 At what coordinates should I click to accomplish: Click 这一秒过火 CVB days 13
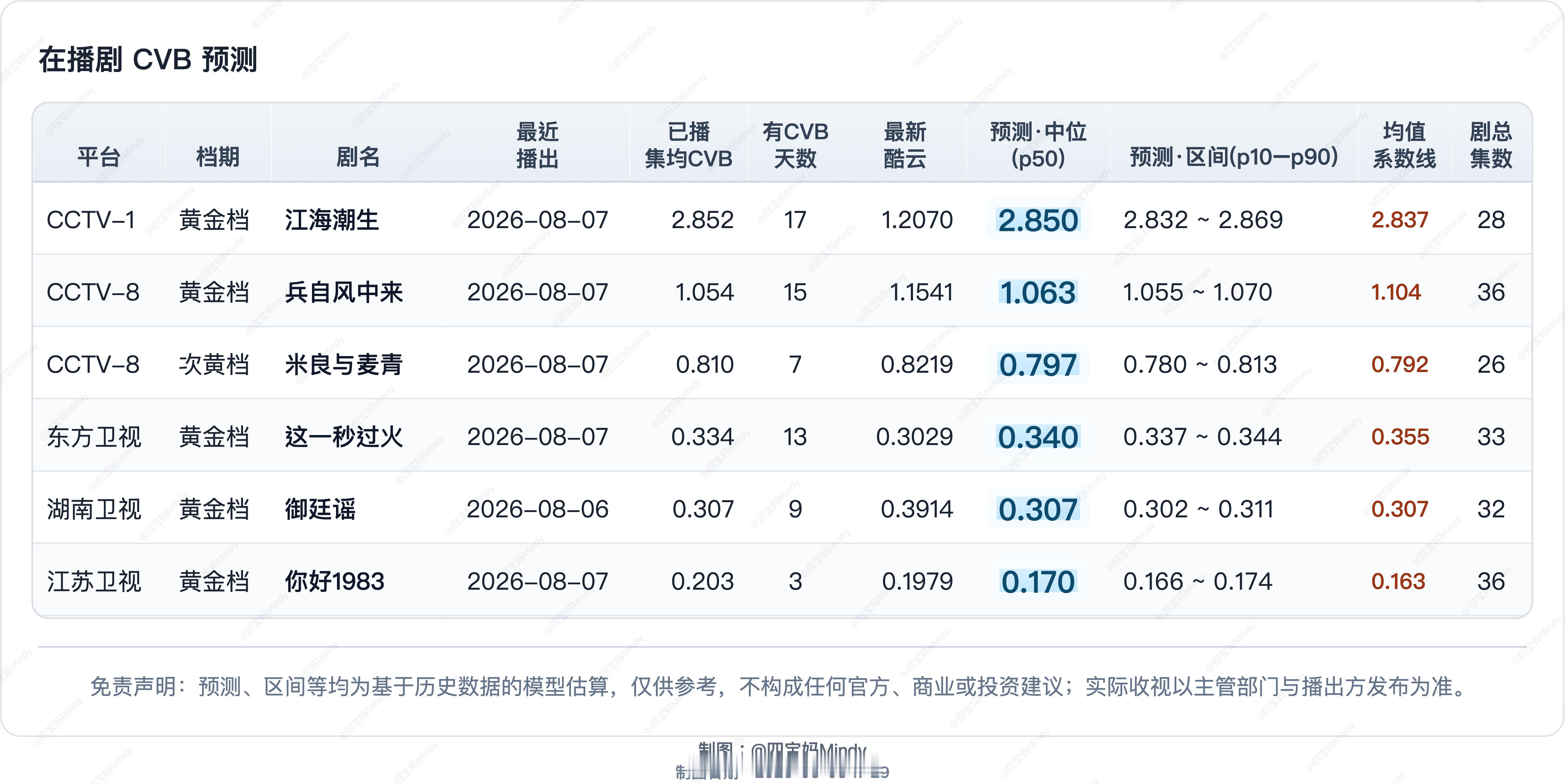(795, 437)
